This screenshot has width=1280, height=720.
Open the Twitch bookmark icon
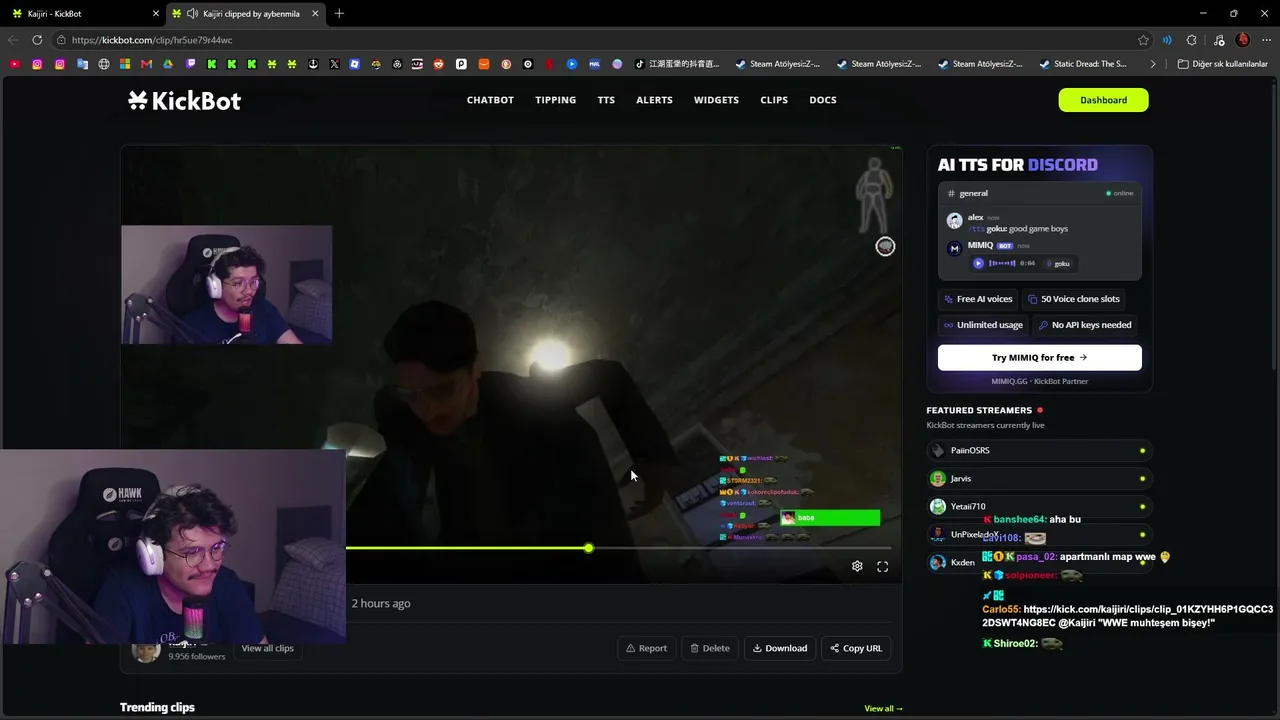point(191,64)
